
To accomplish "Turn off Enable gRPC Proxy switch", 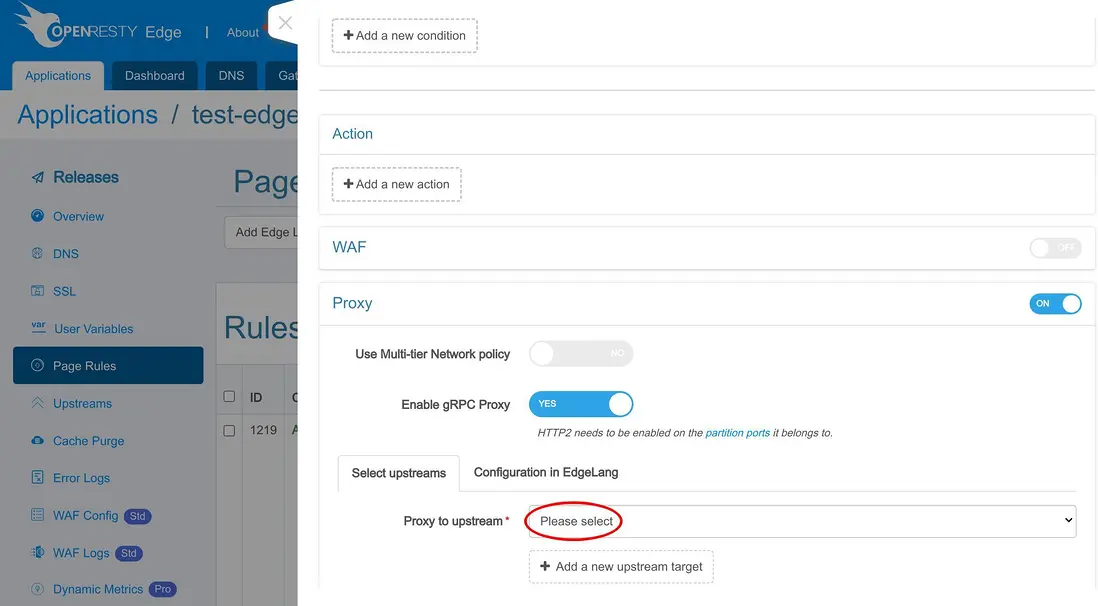I will coord(581,404).
